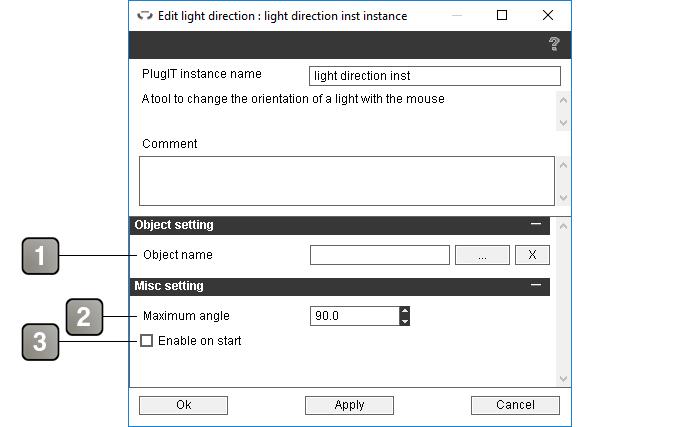Click the Apply button
The height and width of the screenshot is (427, 700).
point(350,405)
